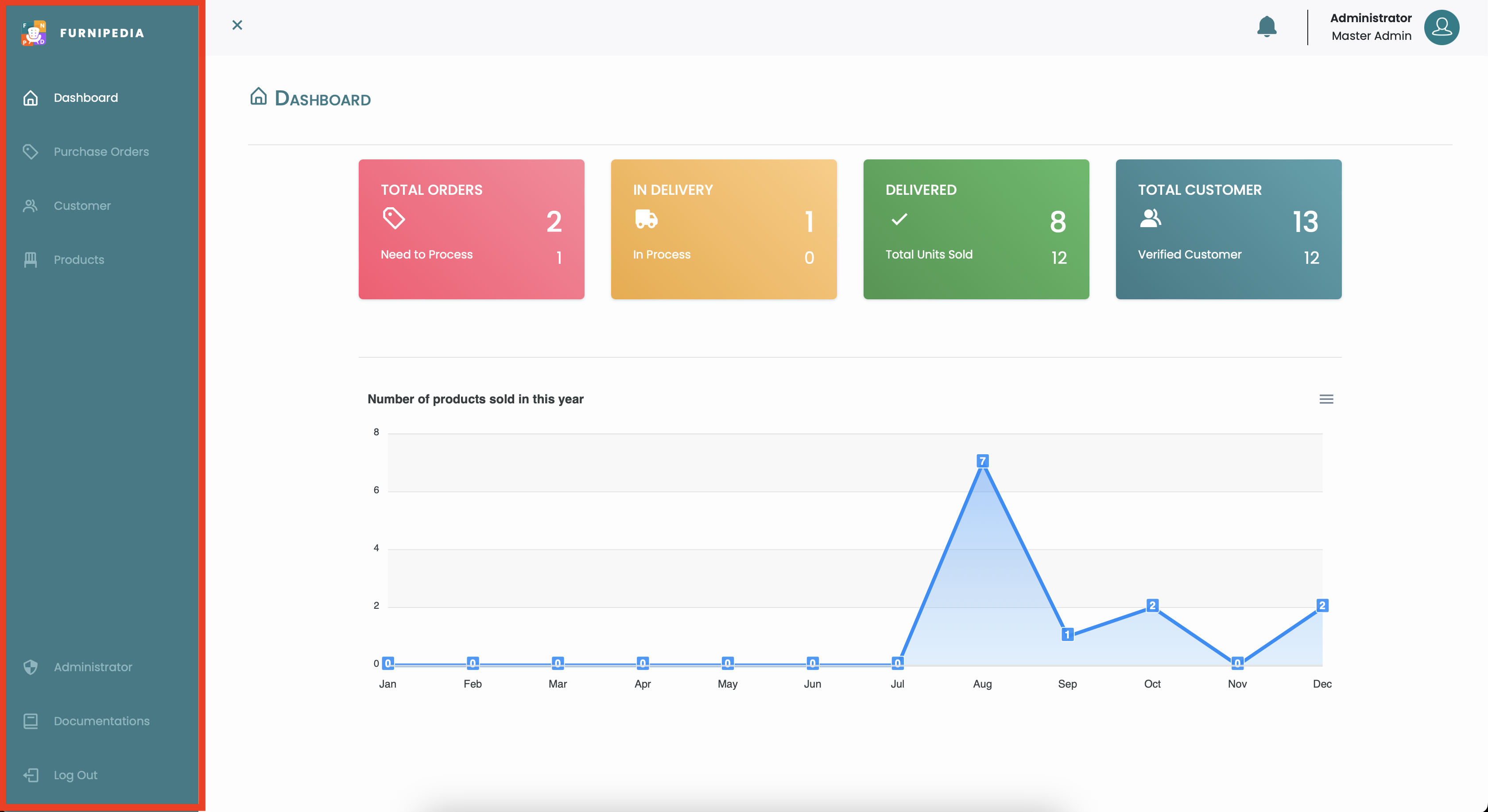Open the Documentations book icon

tap(31, 721)
